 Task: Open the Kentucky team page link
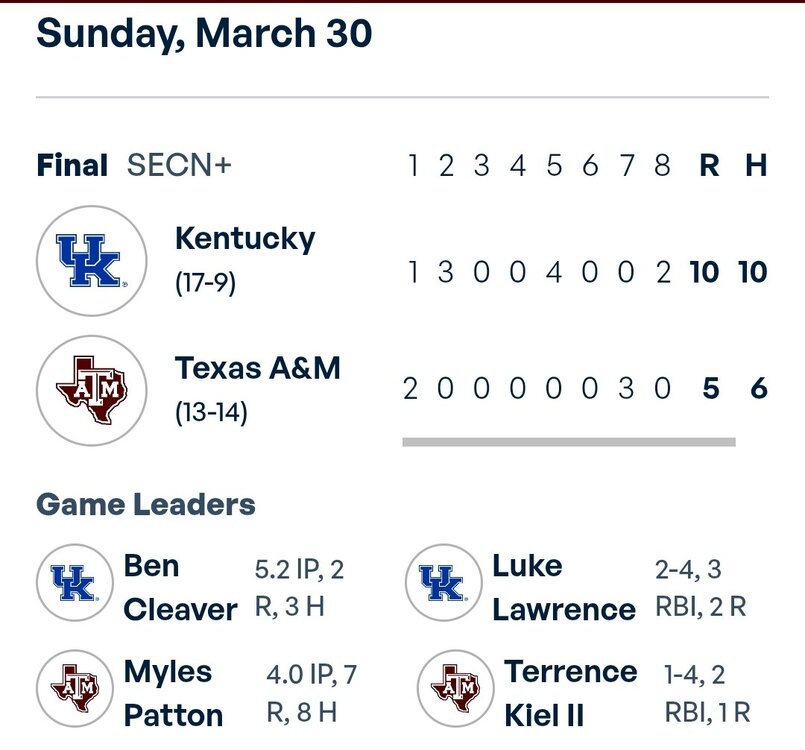coord(244,240)
